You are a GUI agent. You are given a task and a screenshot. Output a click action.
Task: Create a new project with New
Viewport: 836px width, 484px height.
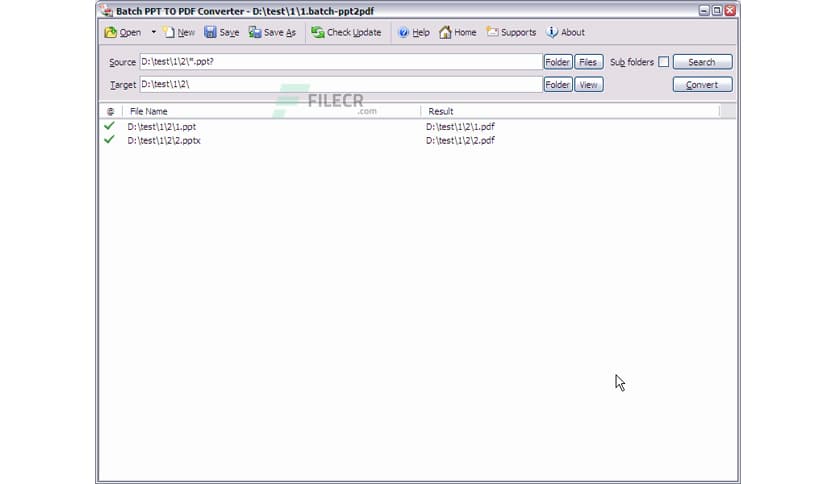click(179, 33)
